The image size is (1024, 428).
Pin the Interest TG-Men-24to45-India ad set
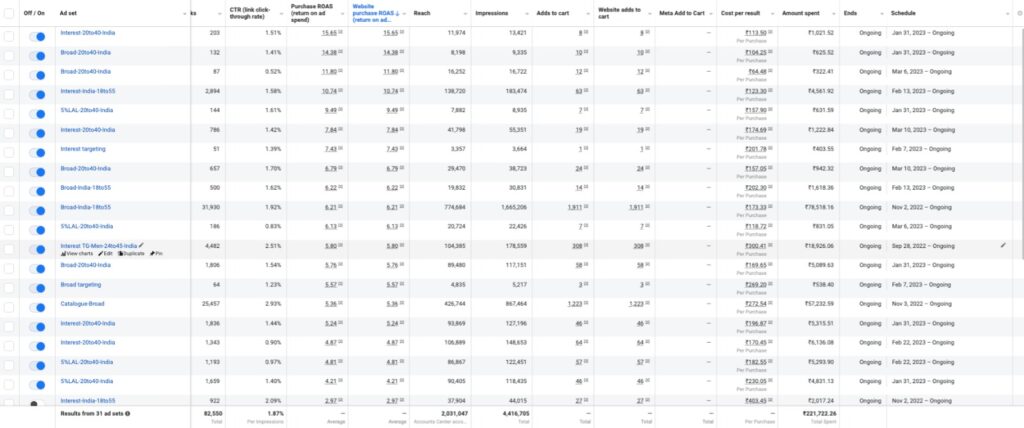pyautogui.click(x=156, y=254)
